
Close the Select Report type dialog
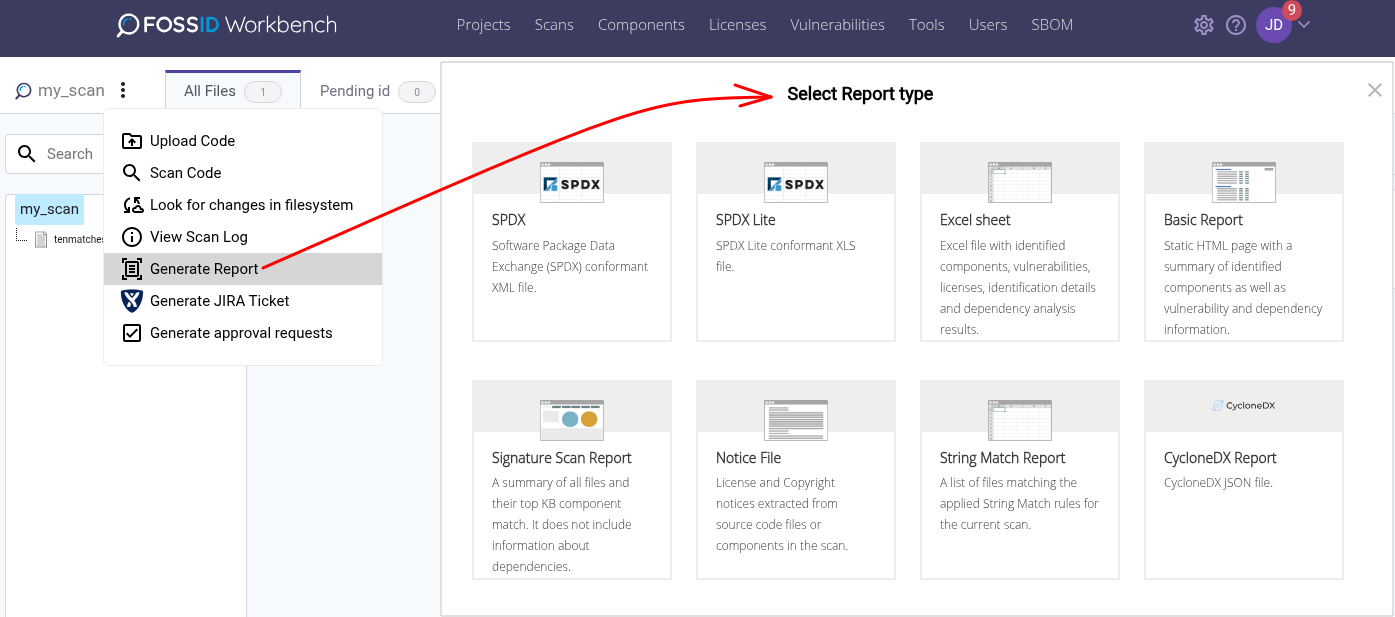pos(1375,90)
